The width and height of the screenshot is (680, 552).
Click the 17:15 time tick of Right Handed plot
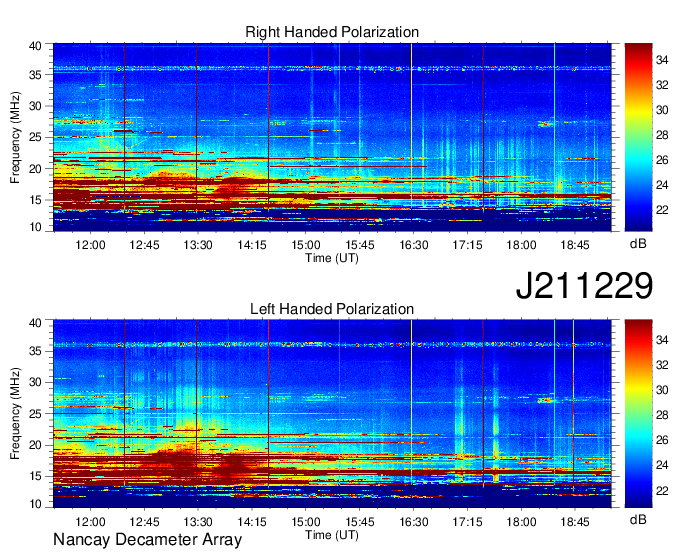(467, 245)
